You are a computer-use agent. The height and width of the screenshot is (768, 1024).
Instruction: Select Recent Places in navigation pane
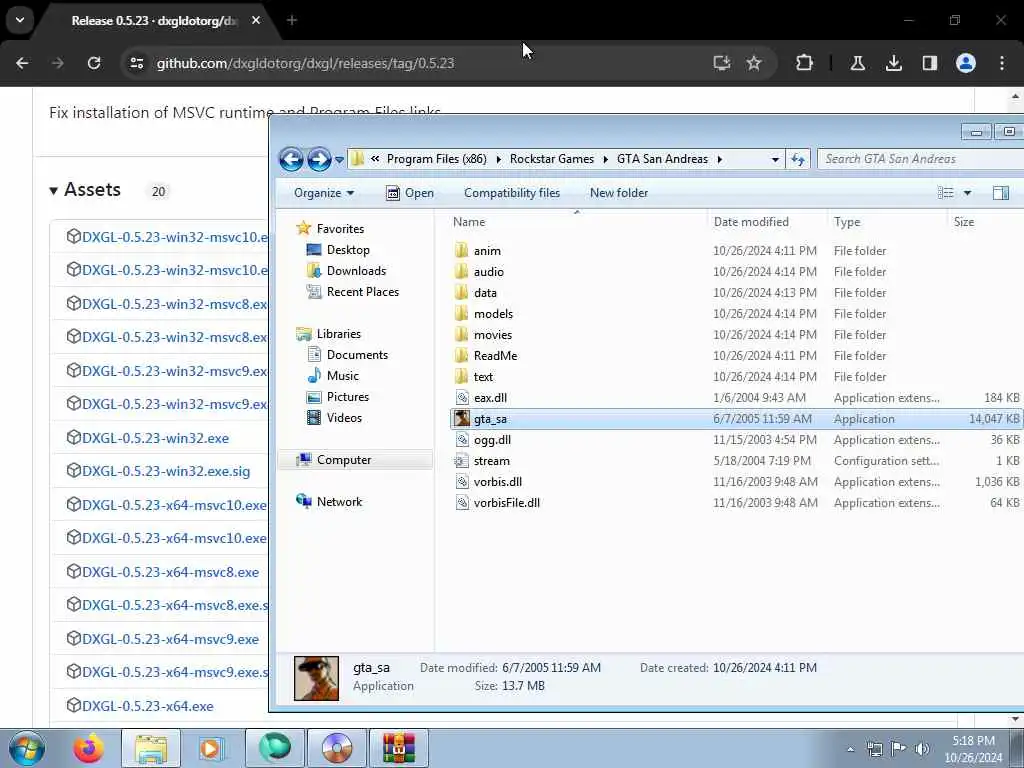click(362, 292)
